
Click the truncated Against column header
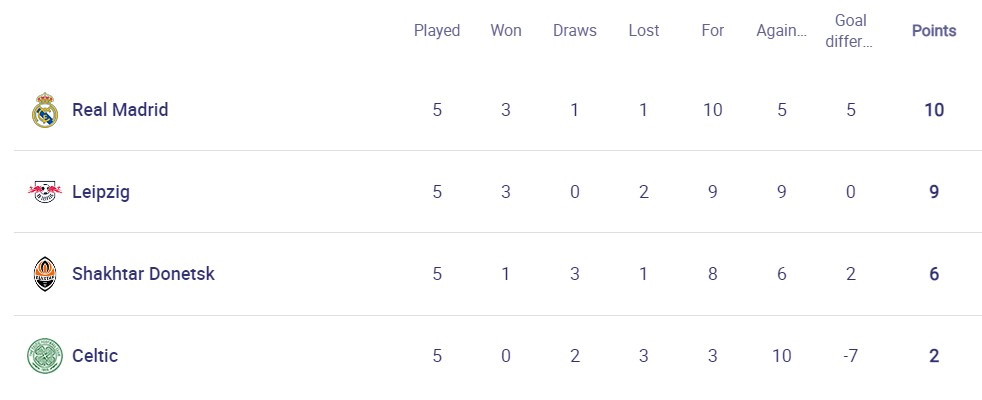pyautogui.click(x=782, y=31)
